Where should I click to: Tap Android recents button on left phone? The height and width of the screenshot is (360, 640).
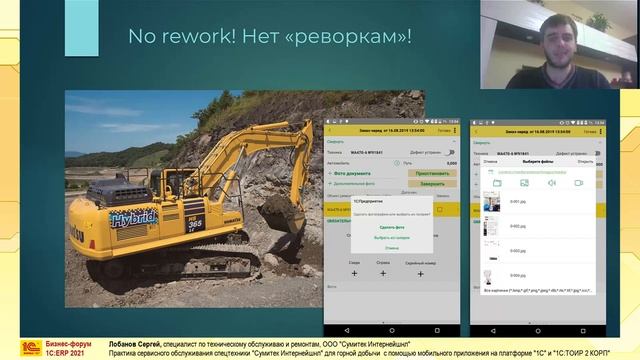(x=437, y=330)
